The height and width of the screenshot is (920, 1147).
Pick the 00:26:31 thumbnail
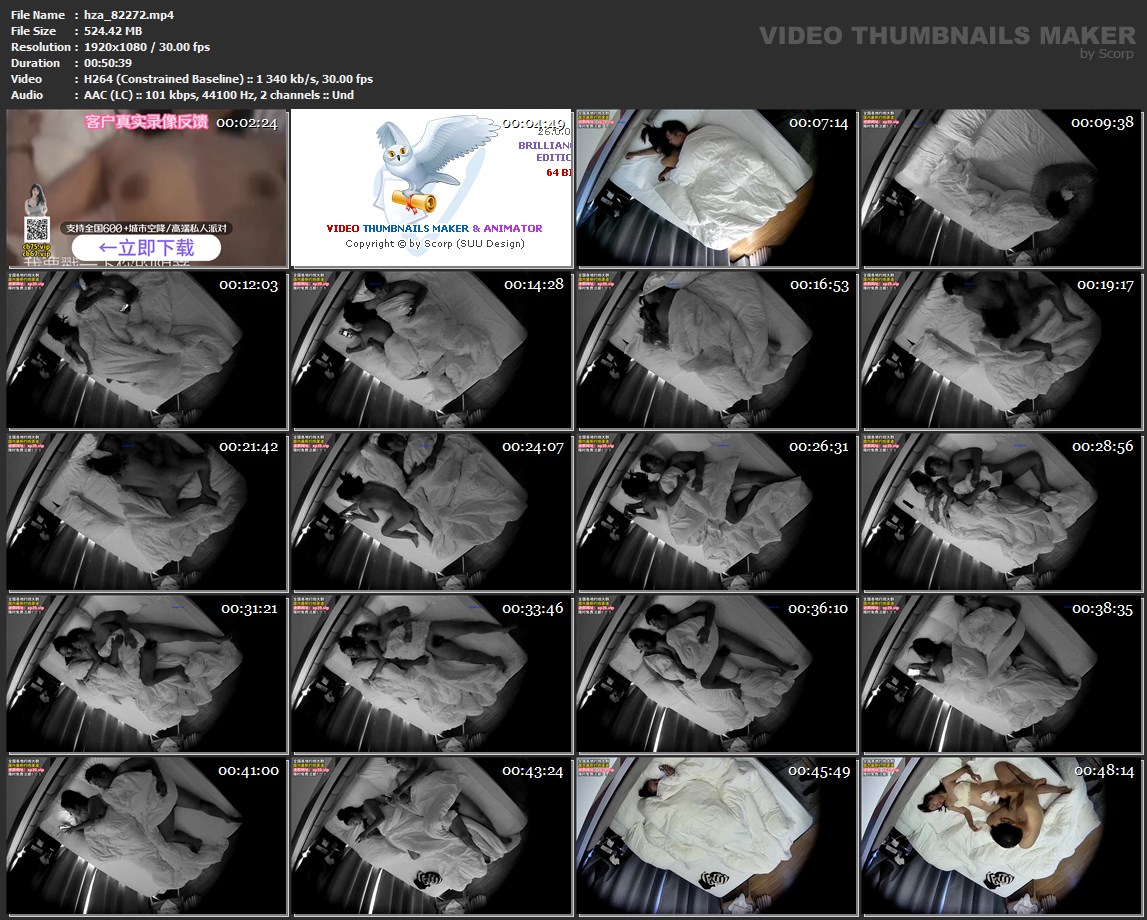[x=716, y=512]
